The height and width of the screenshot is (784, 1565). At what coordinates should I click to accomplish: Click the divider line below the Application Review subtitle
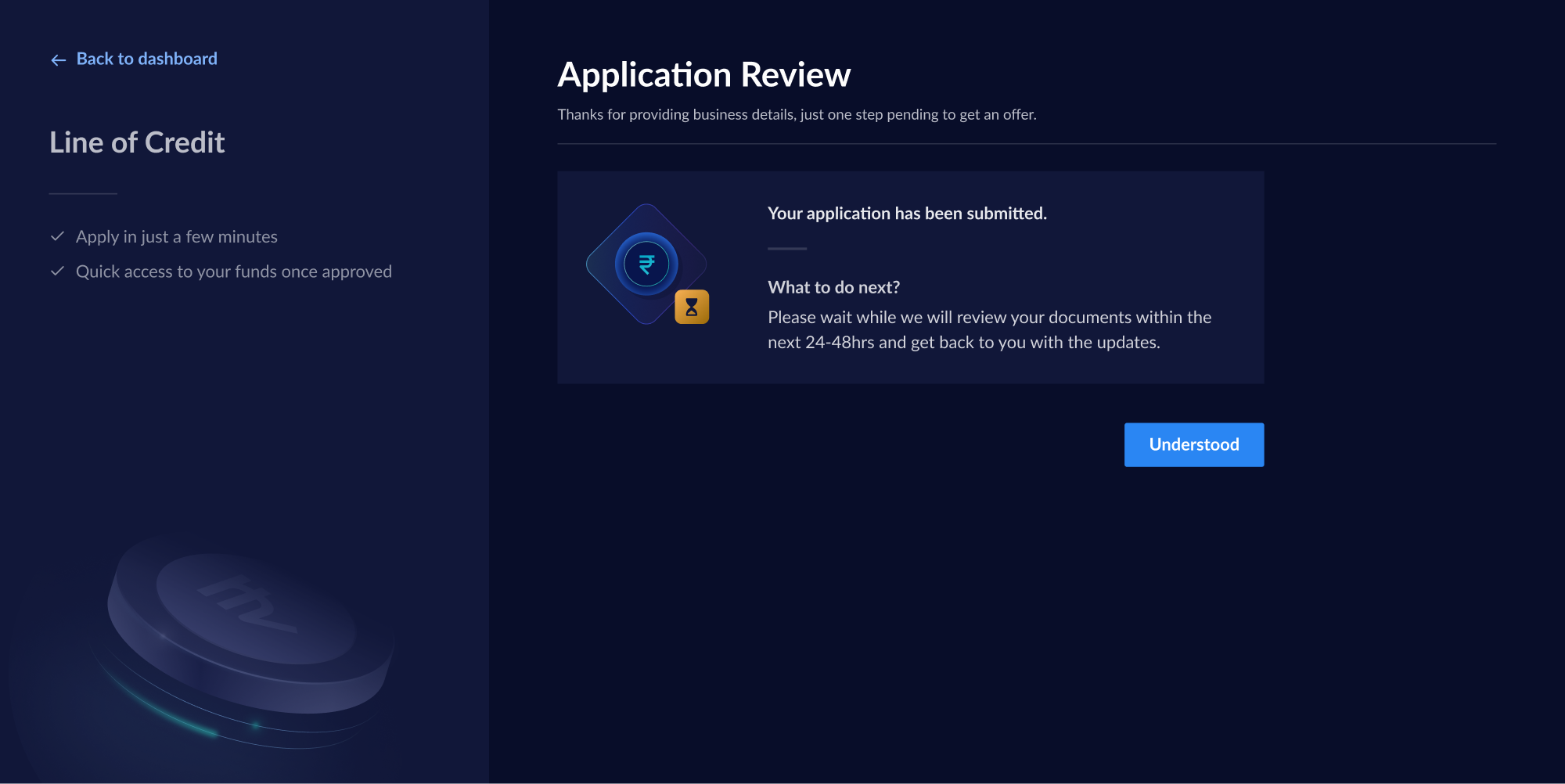point(1026,144)
